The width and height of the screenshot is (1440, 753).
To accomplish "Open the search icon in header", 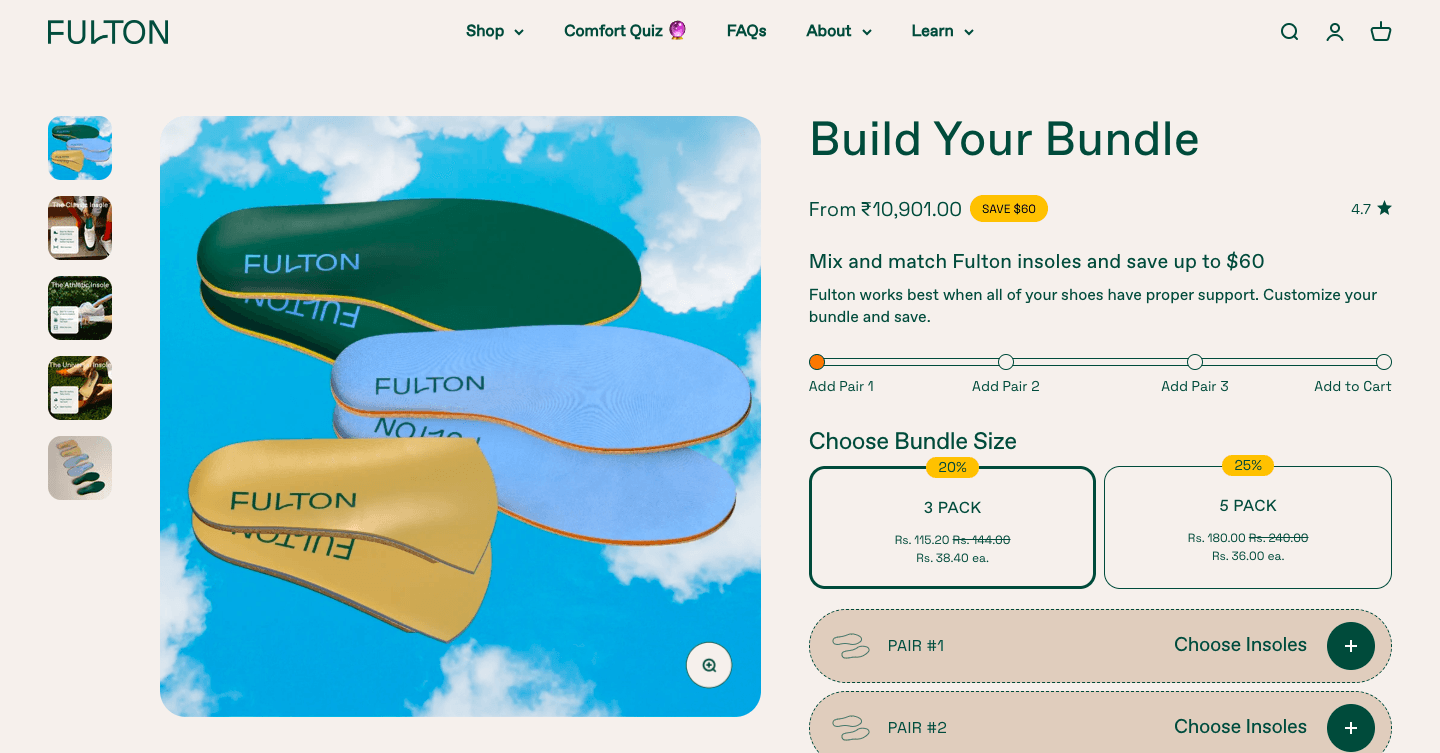I will (1289, 32).
